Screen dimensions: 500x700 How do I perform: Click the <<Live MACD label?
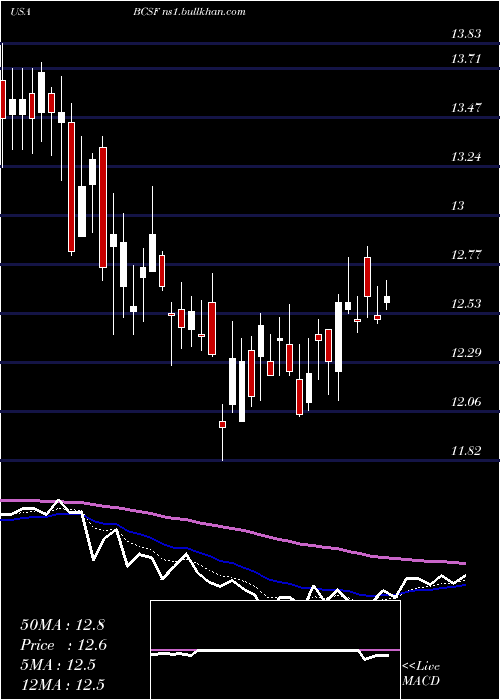(x=421, y=674)
